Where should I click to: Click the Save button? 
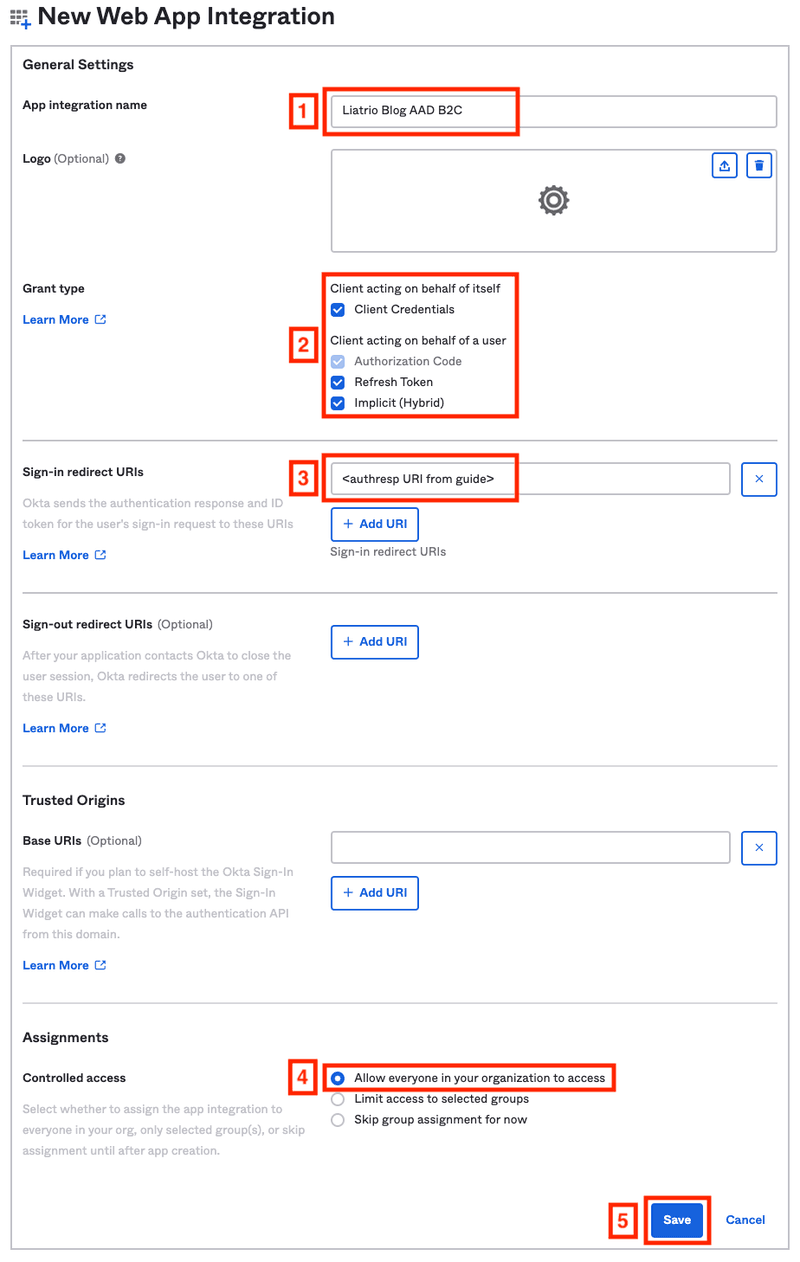(677, 1220)
